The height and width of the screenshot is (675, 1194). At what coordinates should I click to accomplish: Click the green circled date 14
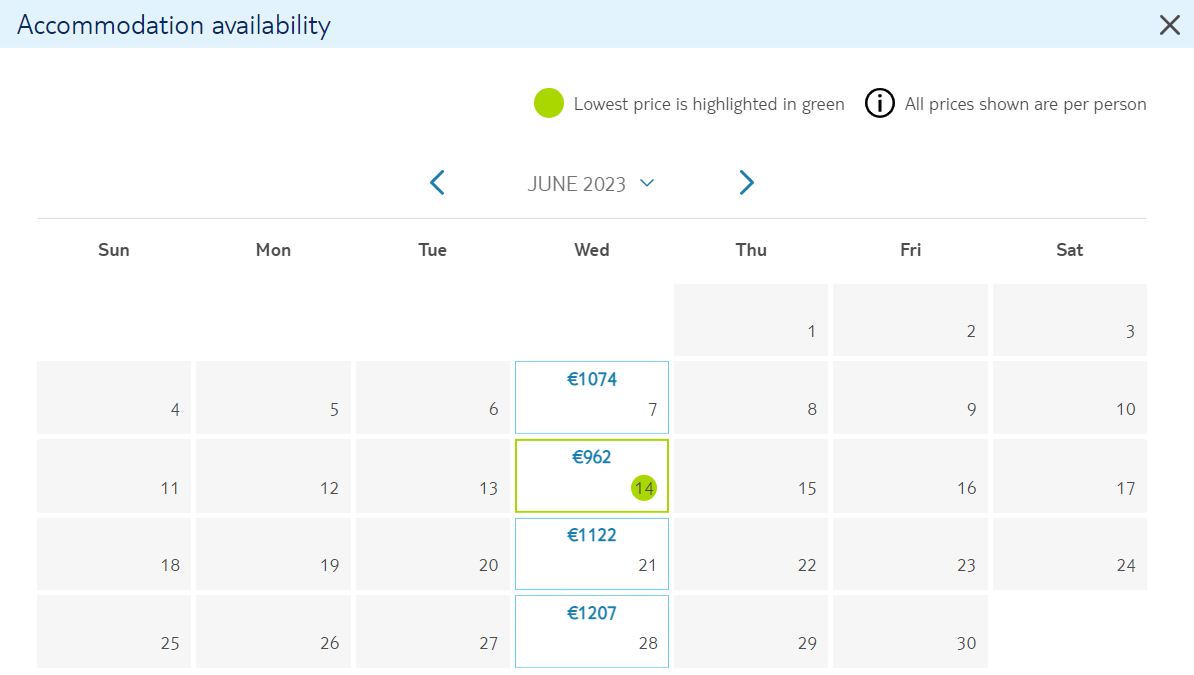[x=644, y=488]
